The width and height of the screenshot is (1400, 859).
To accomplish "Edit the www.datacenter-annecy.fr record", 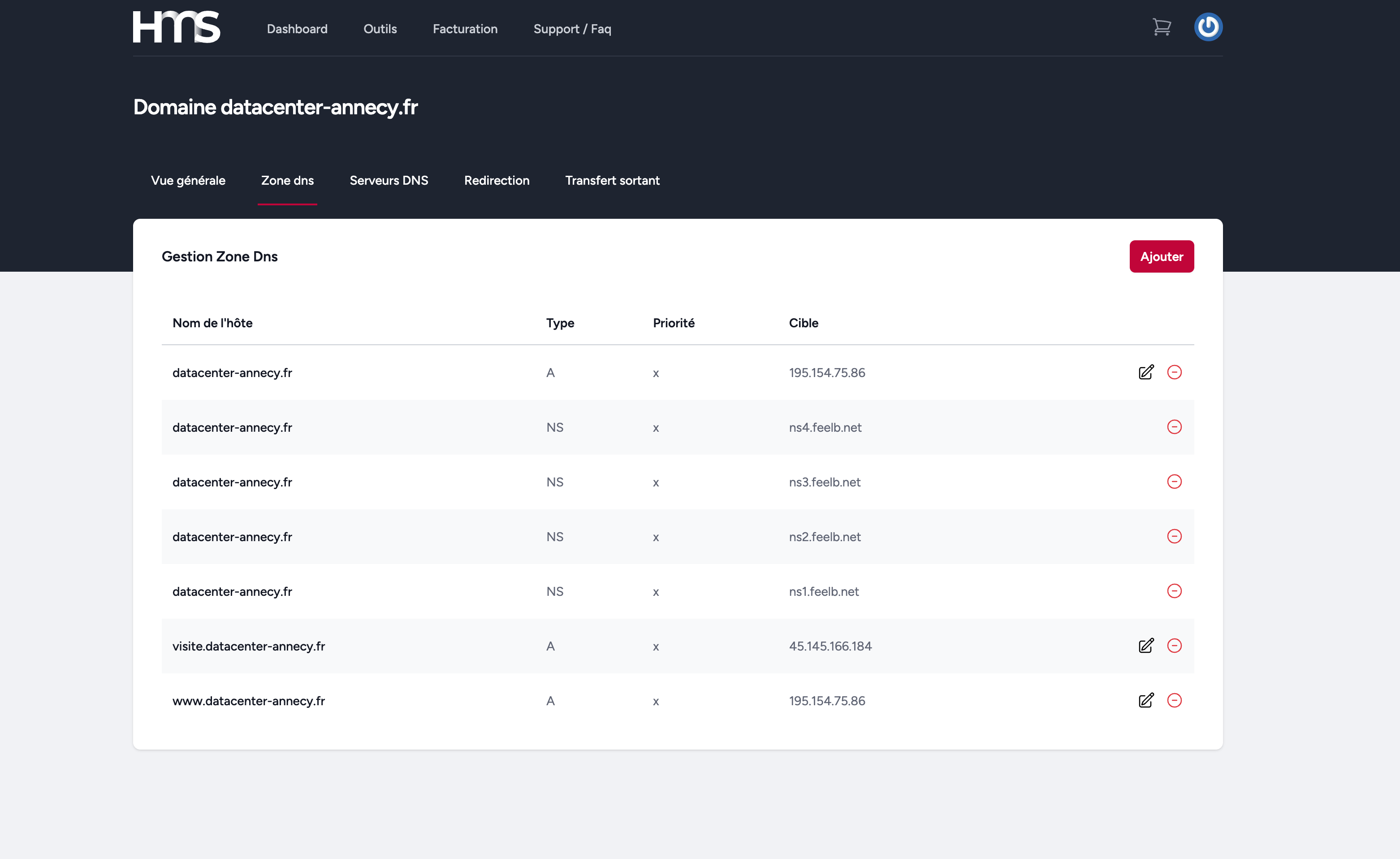I will tap(1146, 700).
